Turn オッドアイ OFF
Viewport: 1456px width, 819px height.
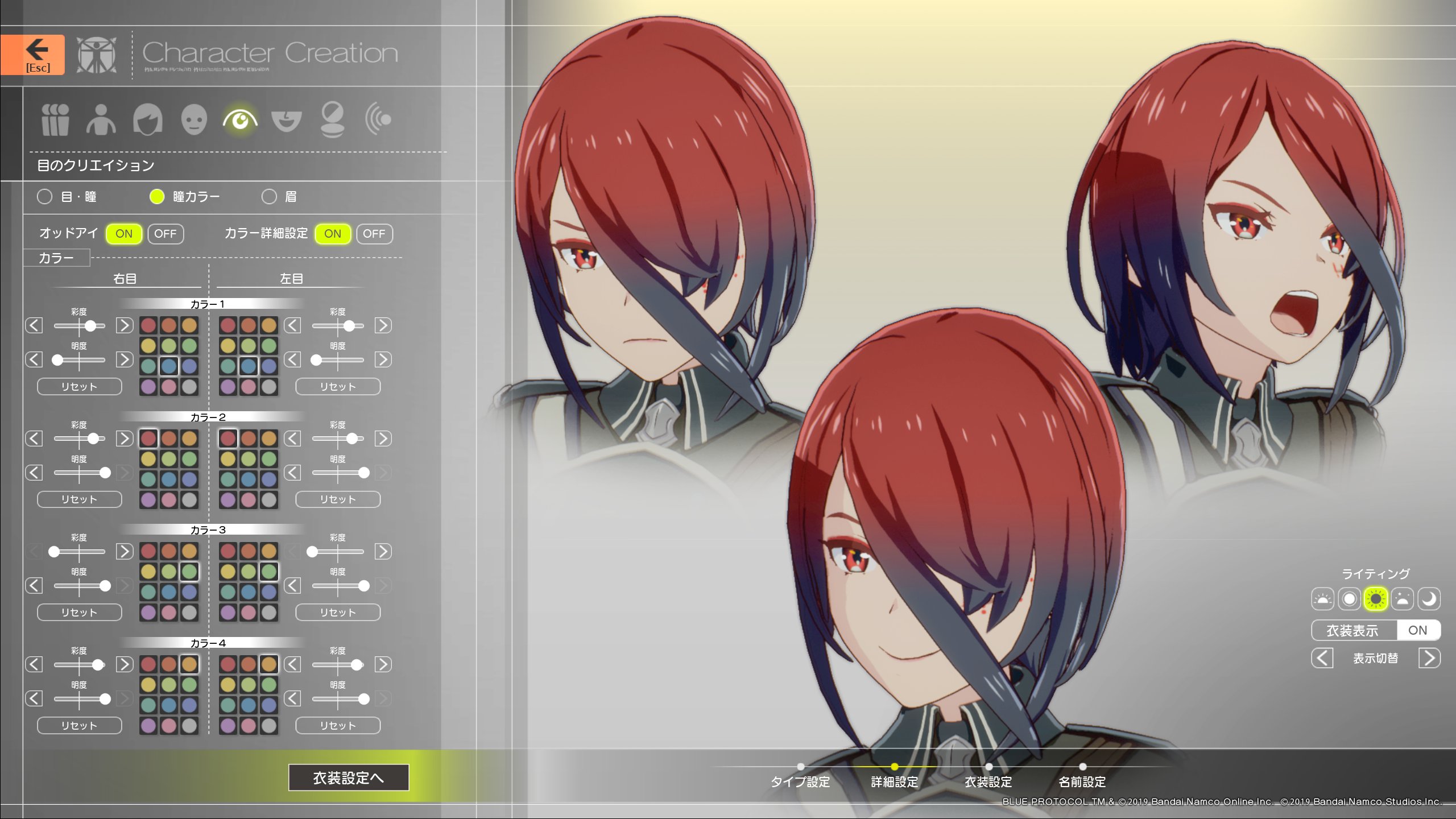point(166,234)
